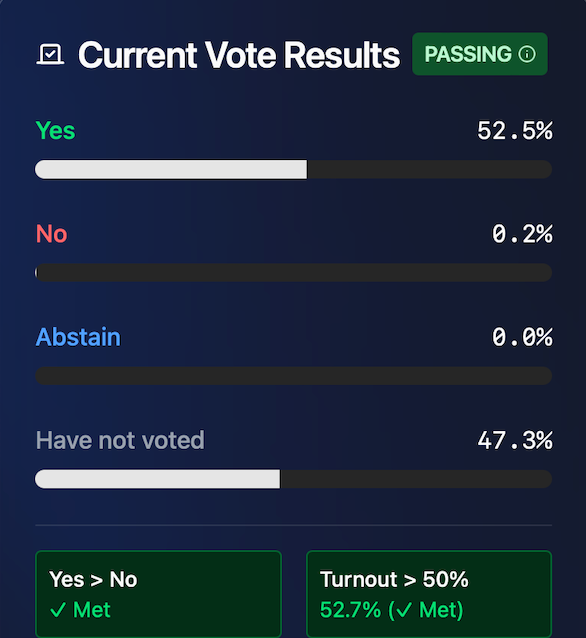Click the Abstain 0.0% percentage value
Image resolution: width=586 pixels, height=638 pixels.
point(522,337)
